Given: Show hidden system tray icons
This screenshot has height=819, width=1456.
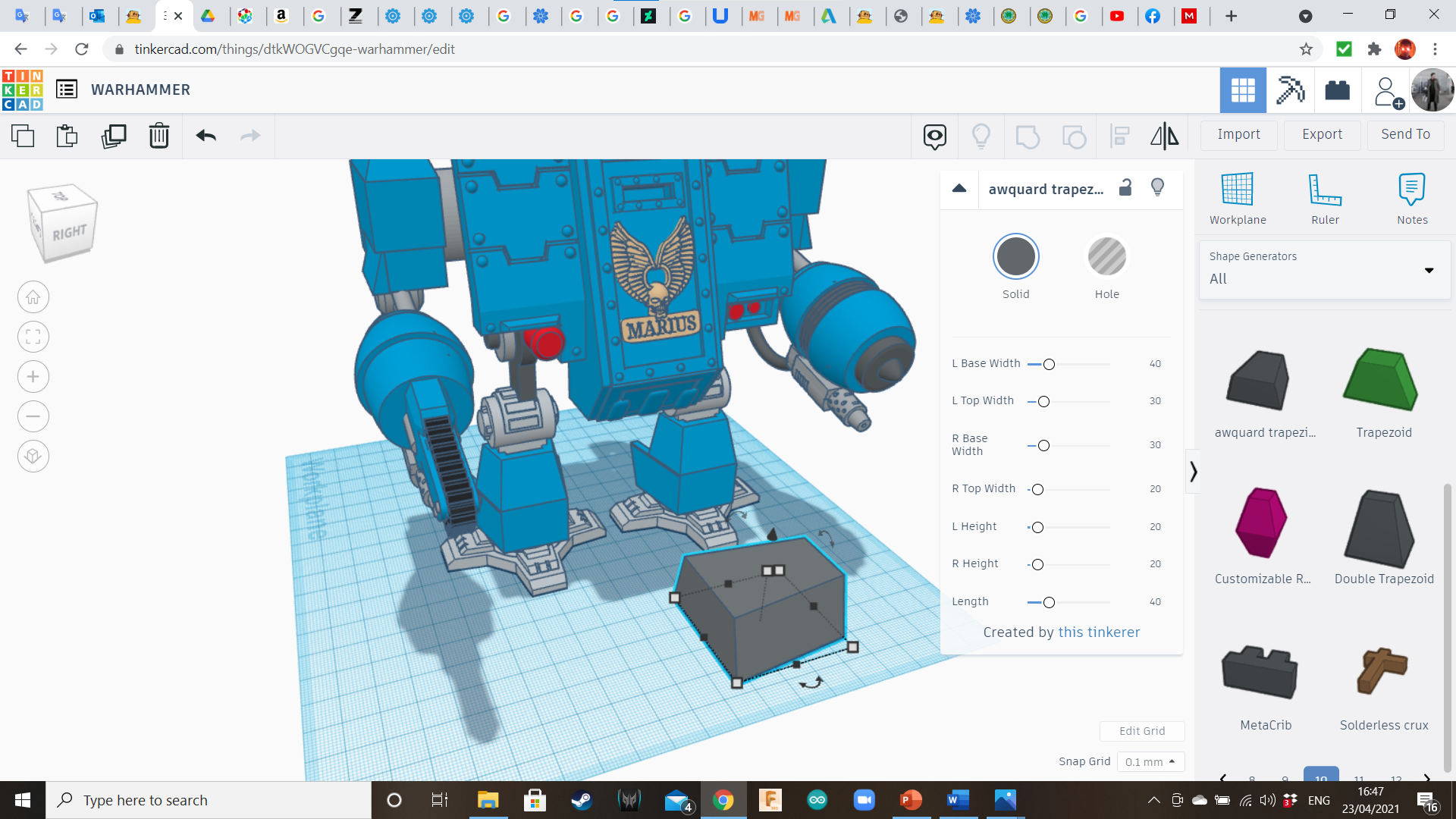Looking at the screenshot, I should tap(1153, 800).
